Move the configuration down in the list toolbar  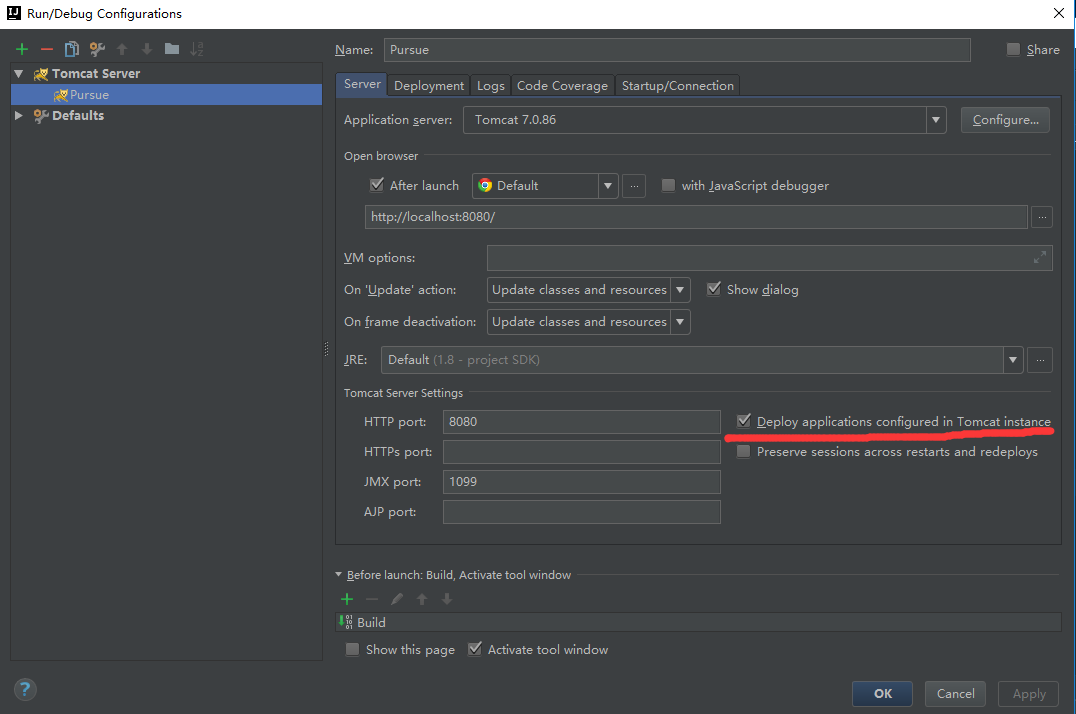click(x=147, y=49)
